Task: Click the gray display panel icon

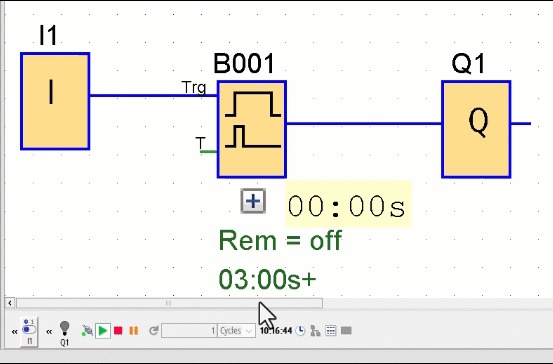Action: pyautogui.click(x=346, y=330)
